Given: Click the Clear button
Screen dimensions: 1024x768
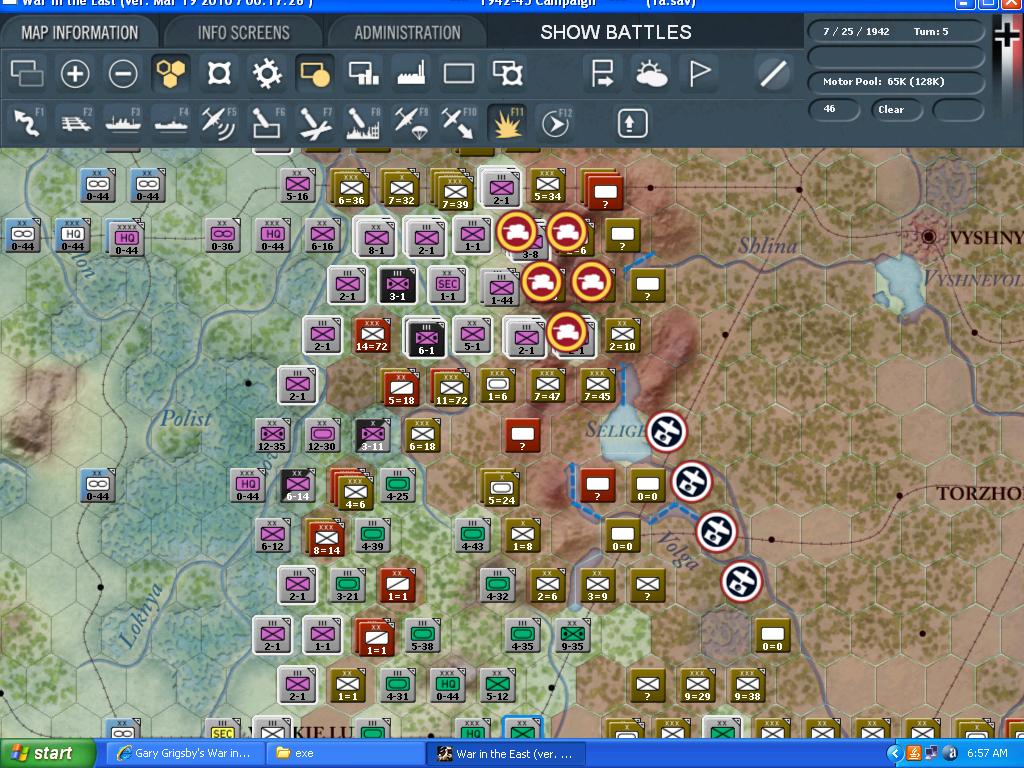Looking at the screenshot, I should (895, 109).
